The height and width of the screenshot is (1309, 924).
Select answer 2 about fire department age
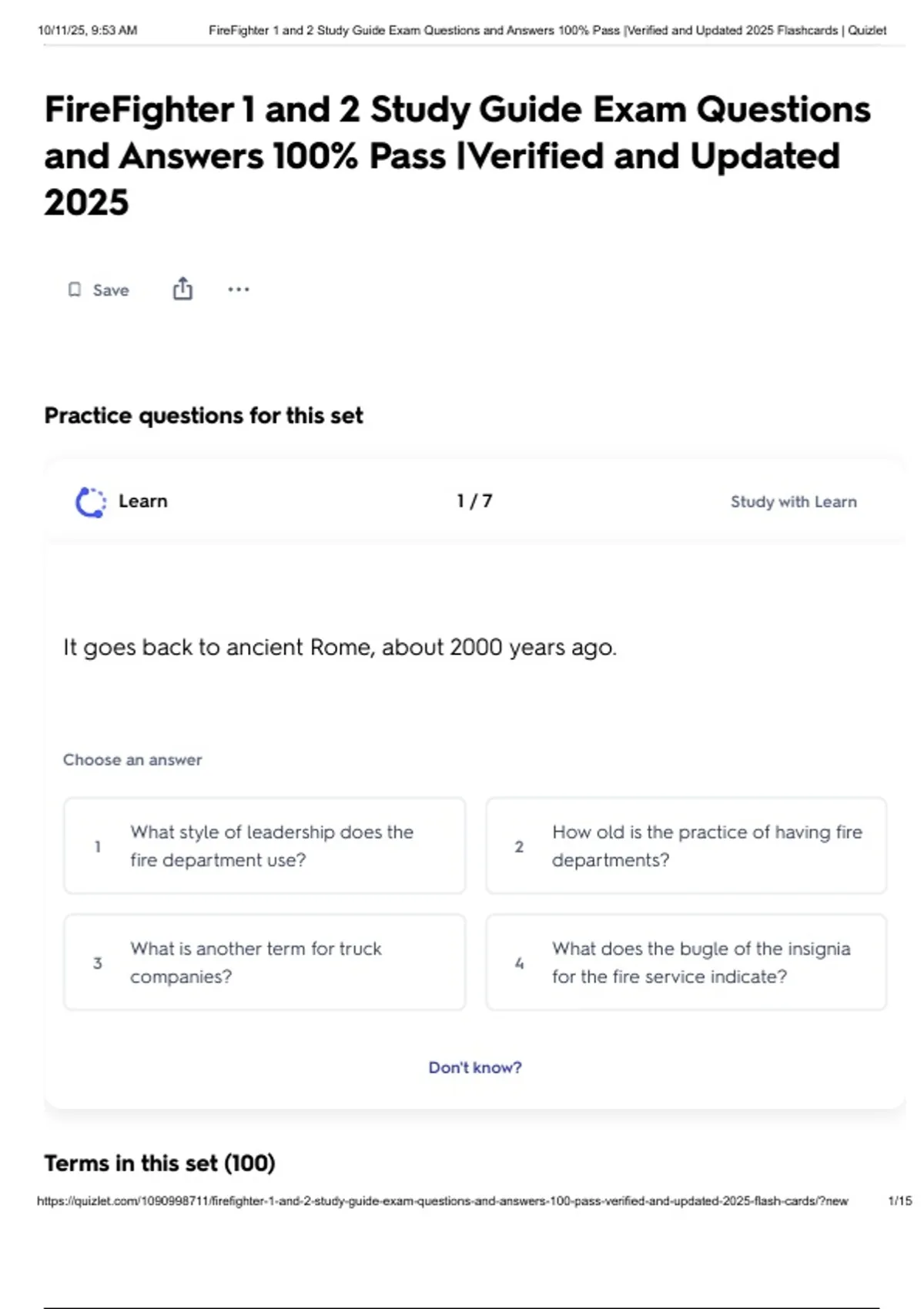(x=686, y=845)
